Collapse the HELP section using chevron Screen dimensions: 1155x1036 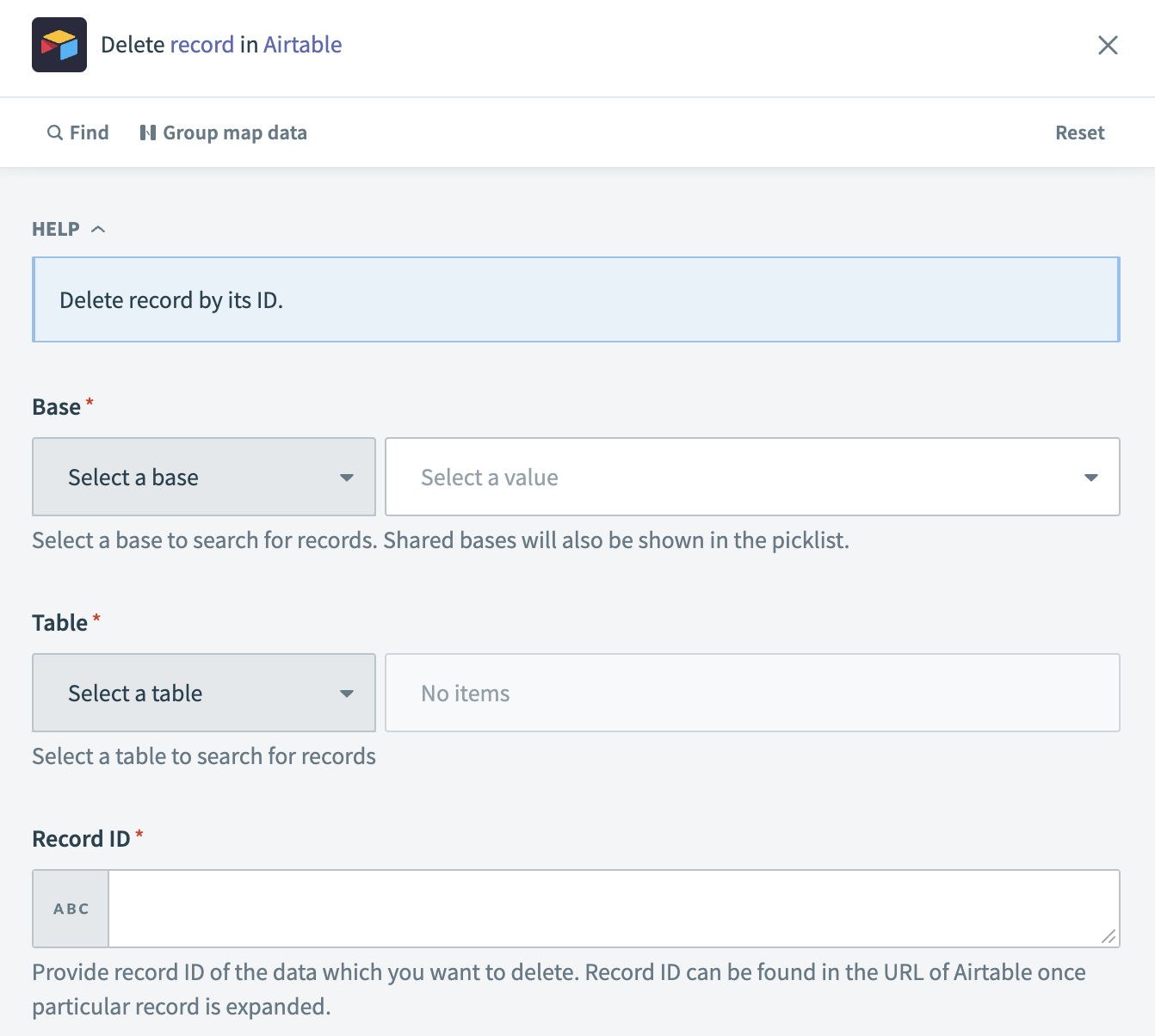(x=98, y=229)
